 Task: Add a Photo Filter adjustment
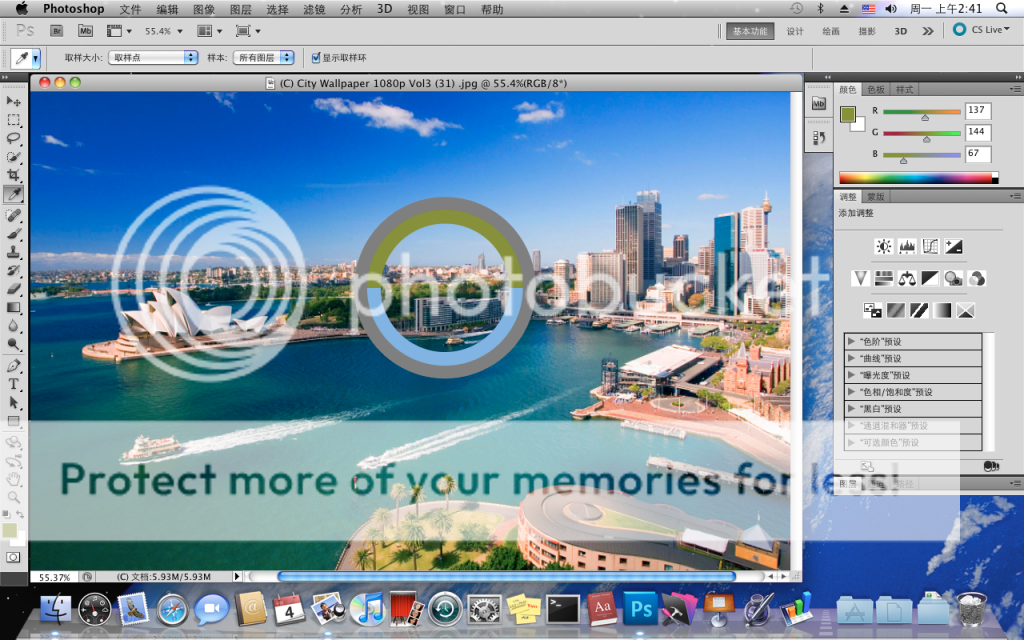pos(953,278)
